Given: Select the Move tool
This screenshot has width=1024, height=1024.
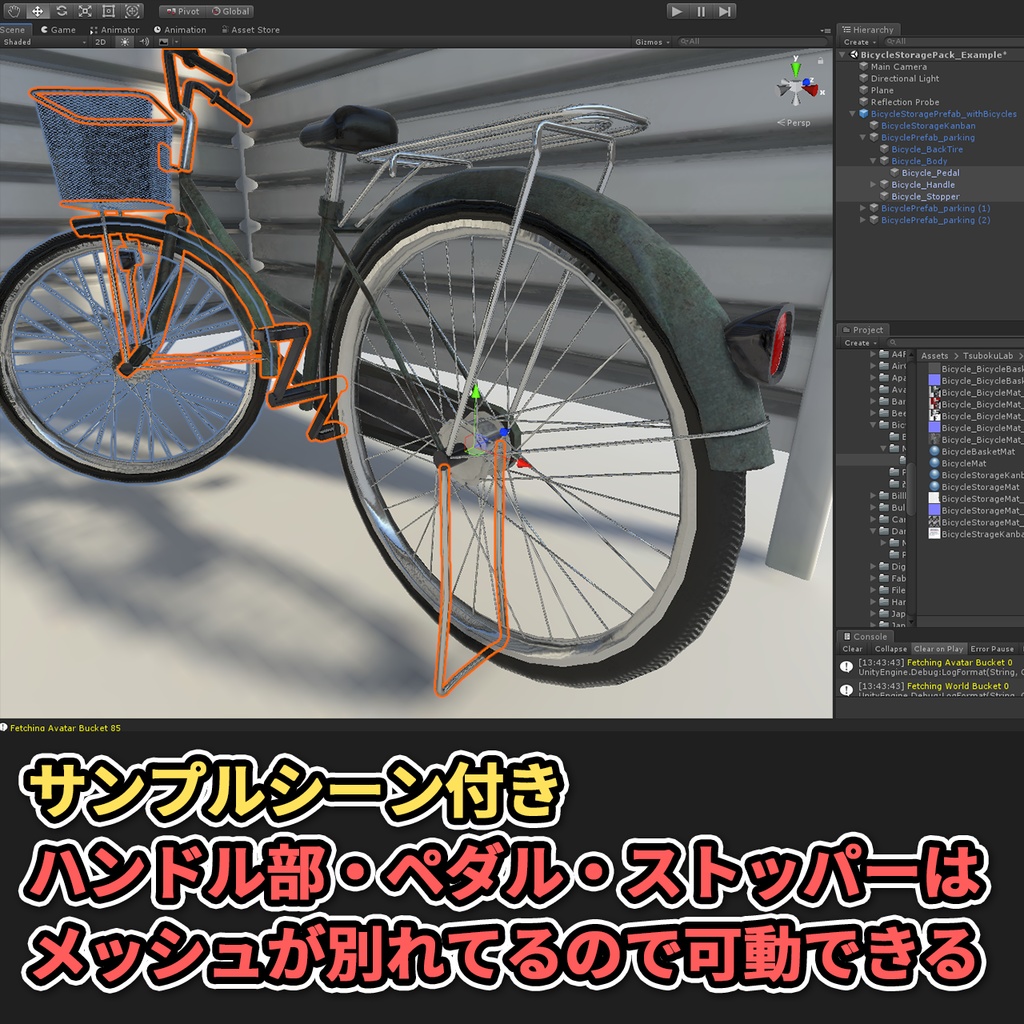Looking at the screenshot, I should (38, 11).
